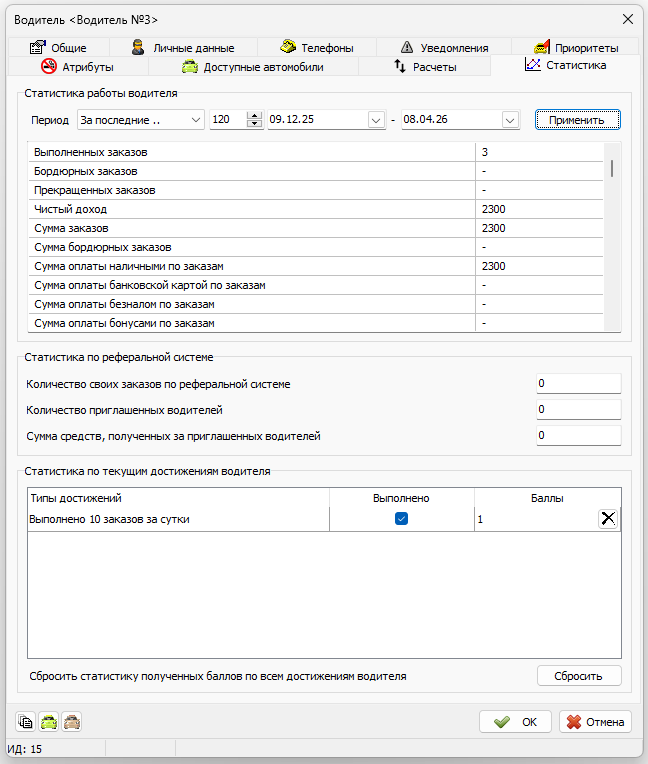
Task: Open the start date 09.12.25 calendar dropdown
Action: point(376,120)
